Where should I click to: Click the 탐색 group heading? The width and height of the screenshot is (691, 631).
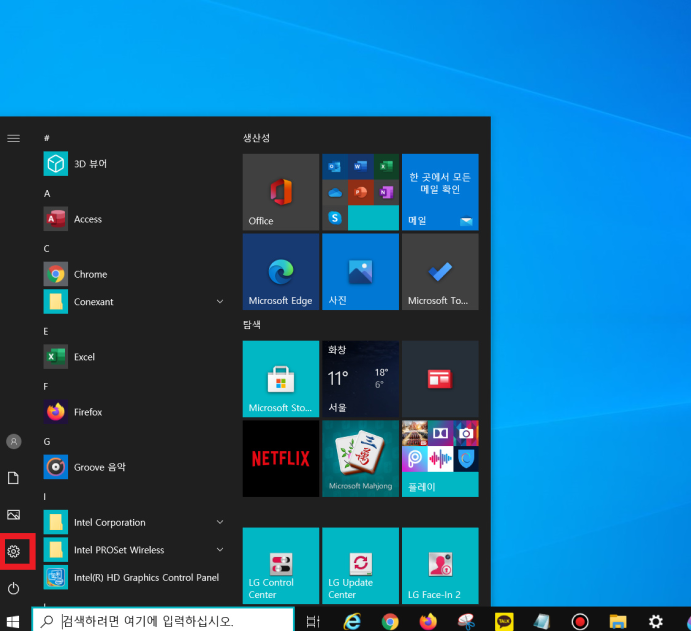click(x=252, y=325)
